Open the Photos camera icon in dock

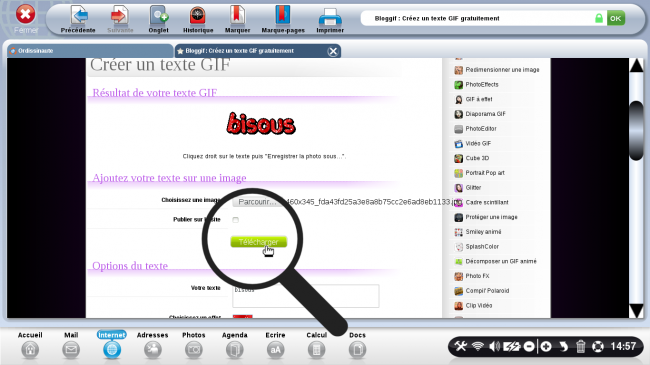click(x=194, y=350)
